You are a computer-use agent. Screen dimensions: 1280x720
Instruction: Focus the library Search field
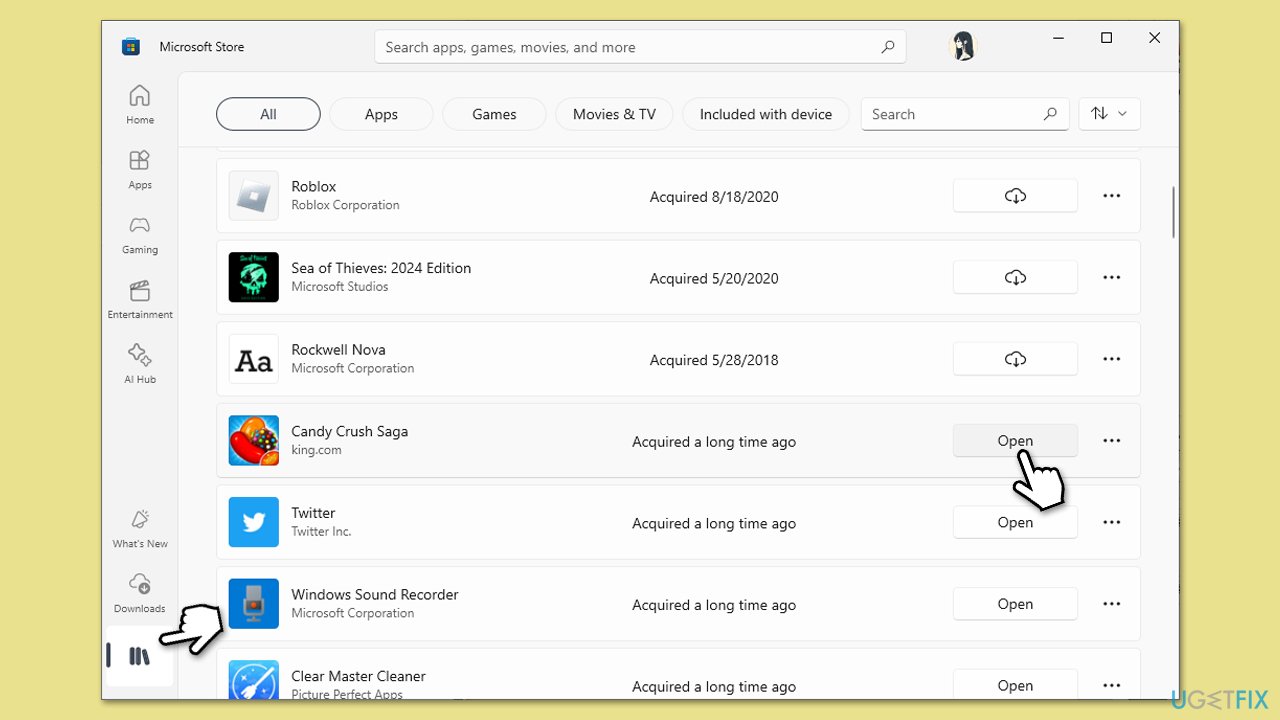tap(965, 114)
